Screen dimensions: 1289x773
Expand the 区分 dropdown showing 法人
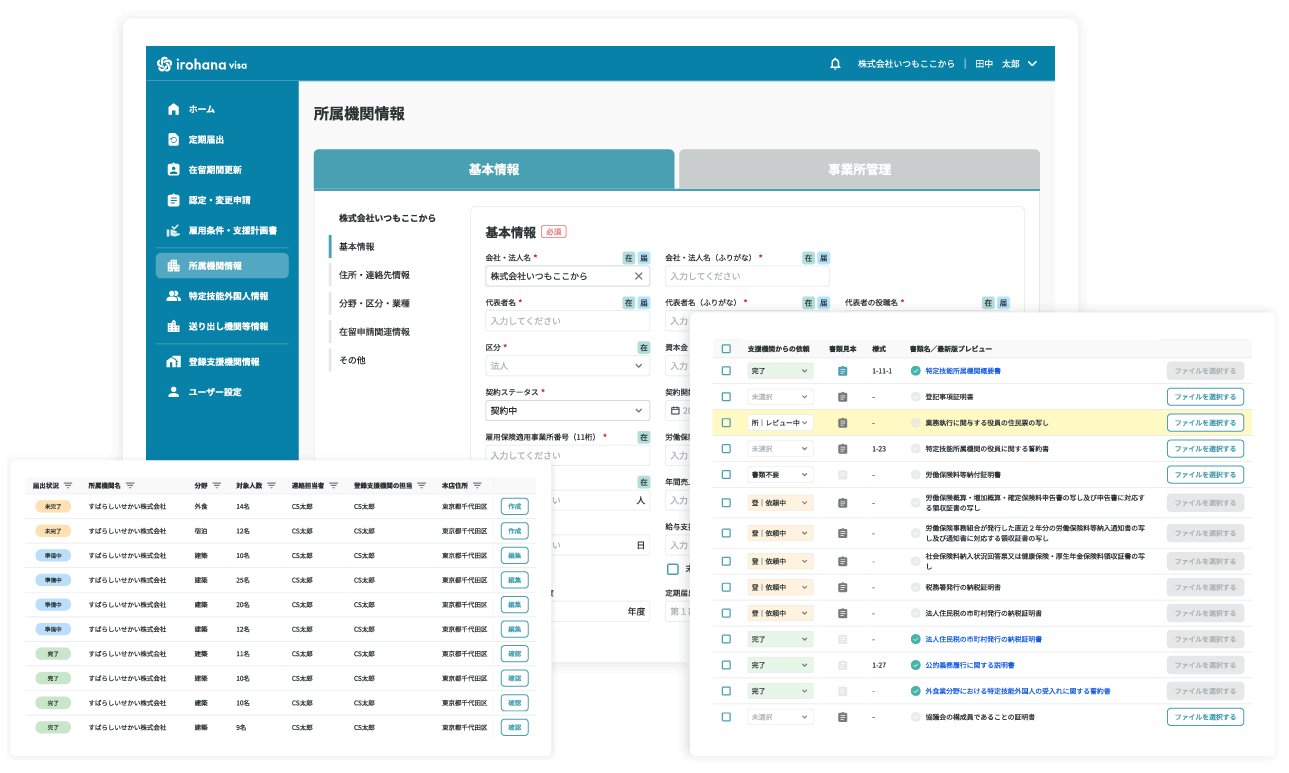pyautogui.click(x=567, y=366)
